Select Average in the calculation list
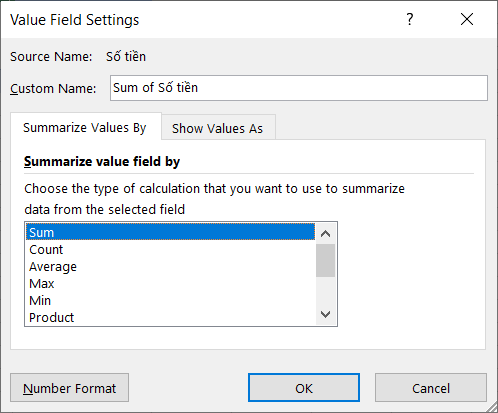498x413 pixels. [170, 266]
